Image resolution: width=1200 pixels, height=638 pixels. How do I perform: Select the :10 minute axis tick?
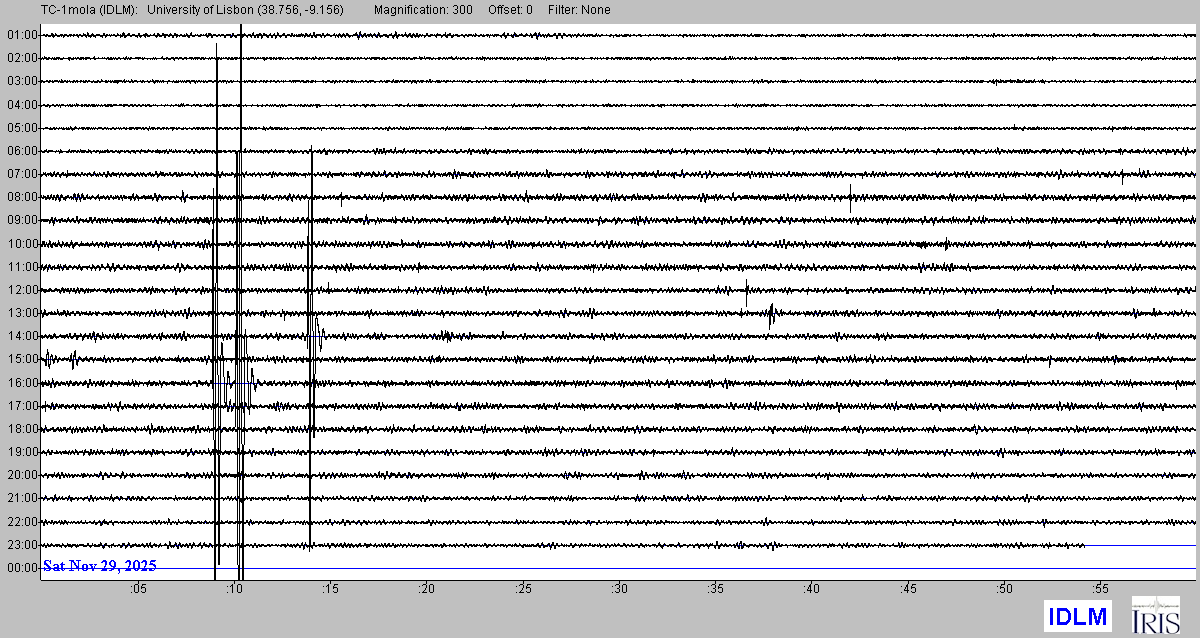pos(234,589)
